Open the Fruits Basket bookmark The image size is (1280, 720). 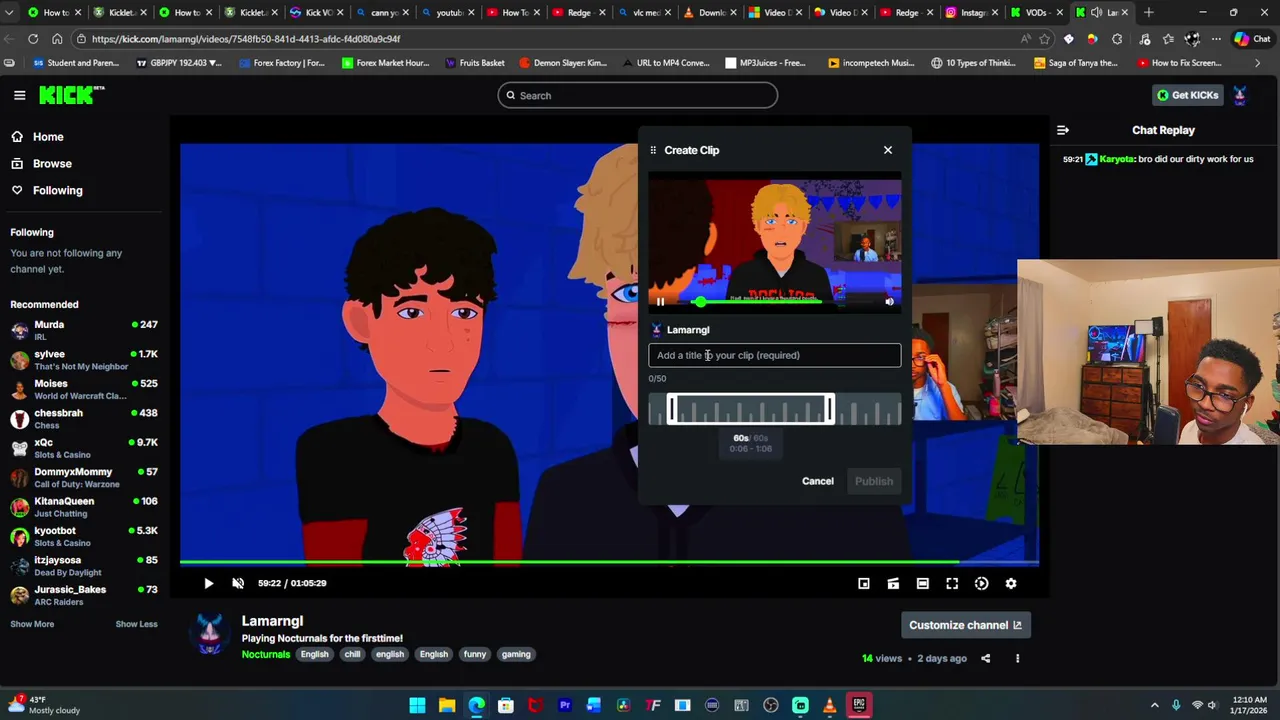click(x=475, y=63)
